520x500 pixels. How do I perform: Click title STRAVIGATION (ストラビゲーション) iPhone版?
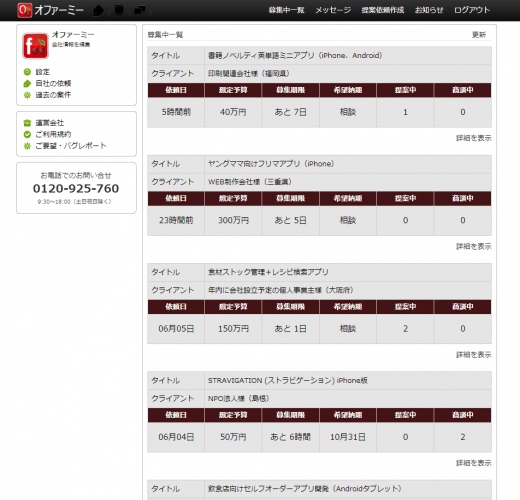(288, 380)
